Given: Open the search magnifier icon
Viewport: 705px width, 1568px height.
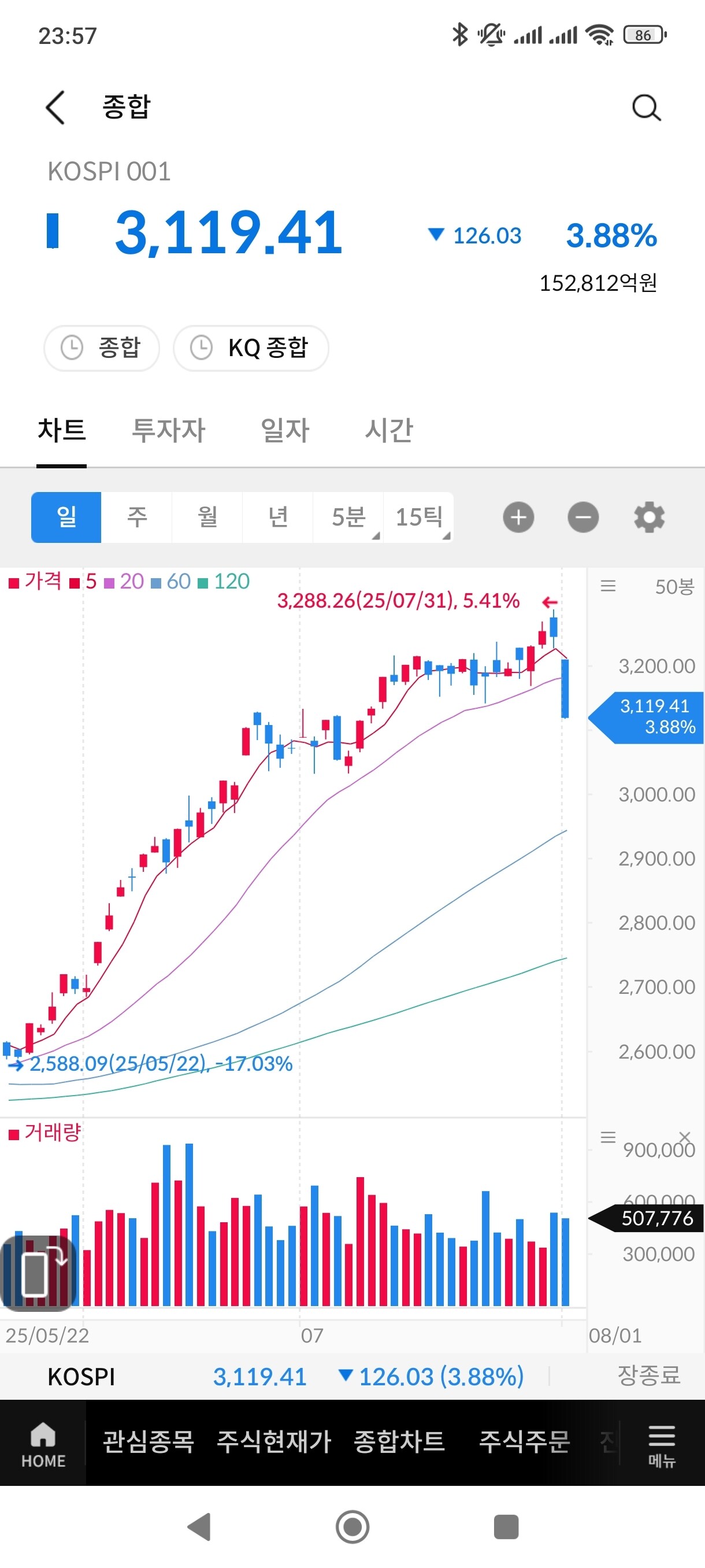Looking at the screenshot, I should [x=645, y=108].
